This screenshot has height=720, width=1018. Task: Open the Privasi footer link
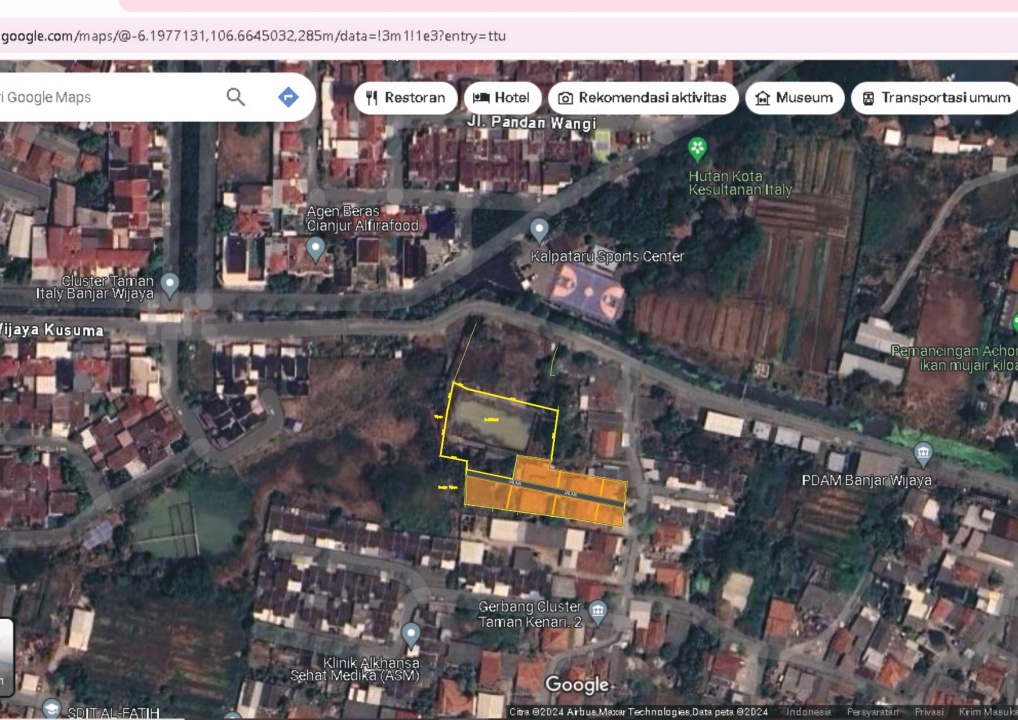pos(928,712)
